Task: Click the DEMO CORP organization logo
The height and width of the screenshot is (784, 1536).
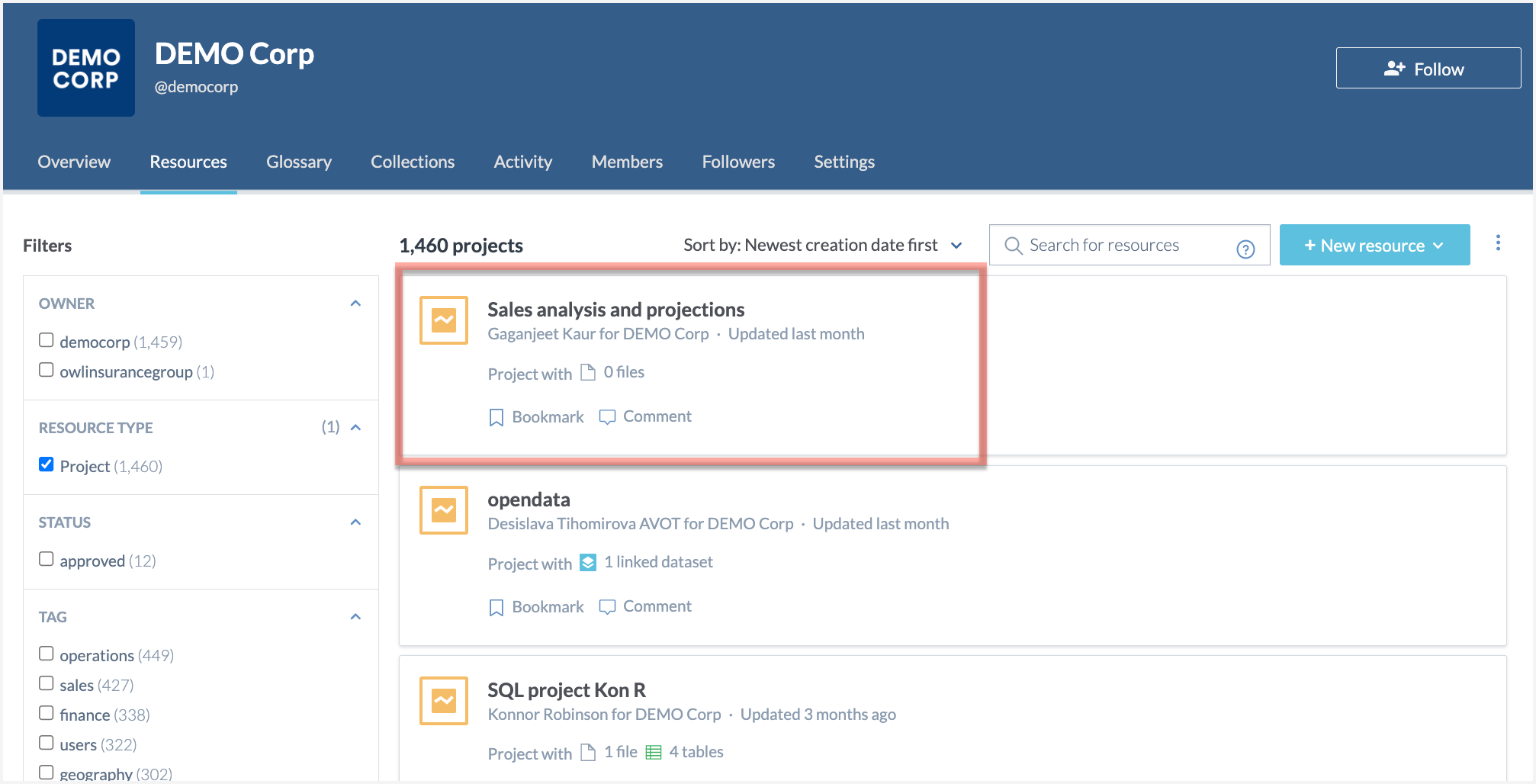Action: (86, 68)
